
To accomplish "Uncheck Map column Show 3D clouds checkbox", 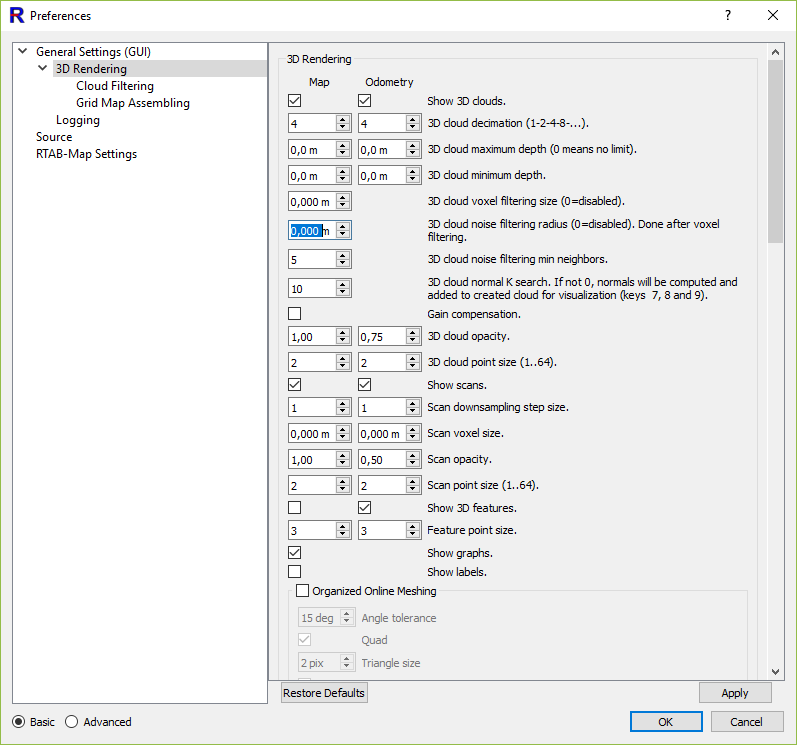I will pos(295,101).
